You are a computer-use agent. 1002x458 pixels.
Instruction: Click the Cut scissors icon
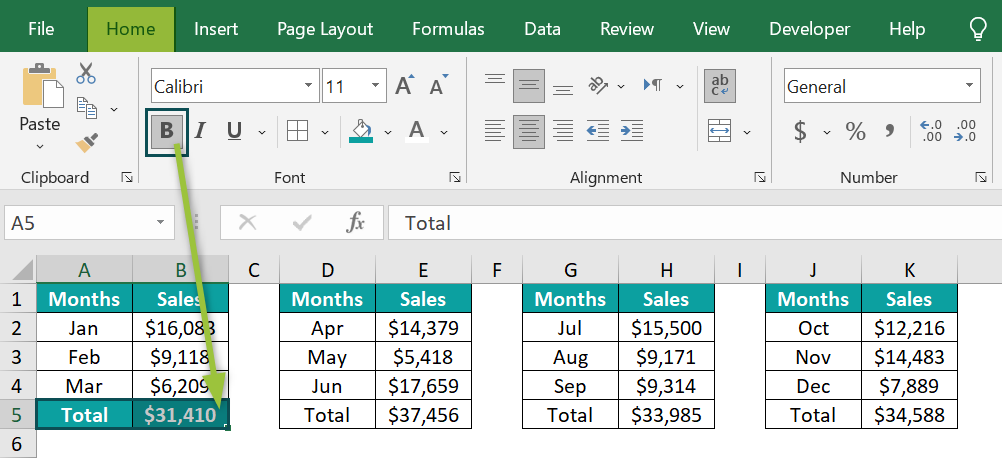[86, 73]
